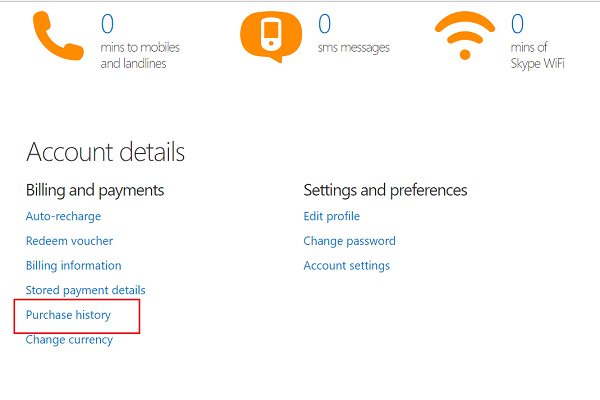The image size is (600, 400).
Task: Open Purchase history
Action: (x=68, y=315)
